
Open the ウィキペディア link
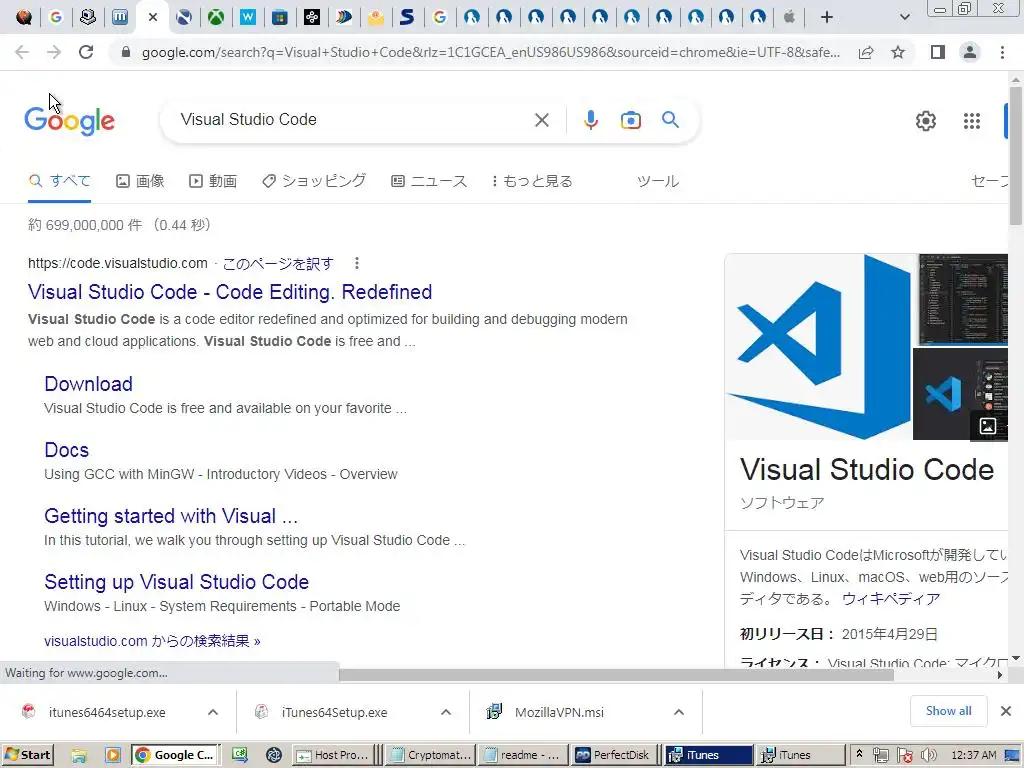(x=891, y=599)
